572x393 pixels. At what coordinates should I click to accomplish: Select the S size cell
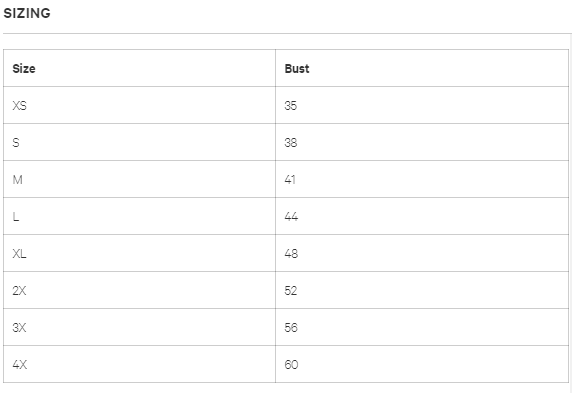[139, 142]
